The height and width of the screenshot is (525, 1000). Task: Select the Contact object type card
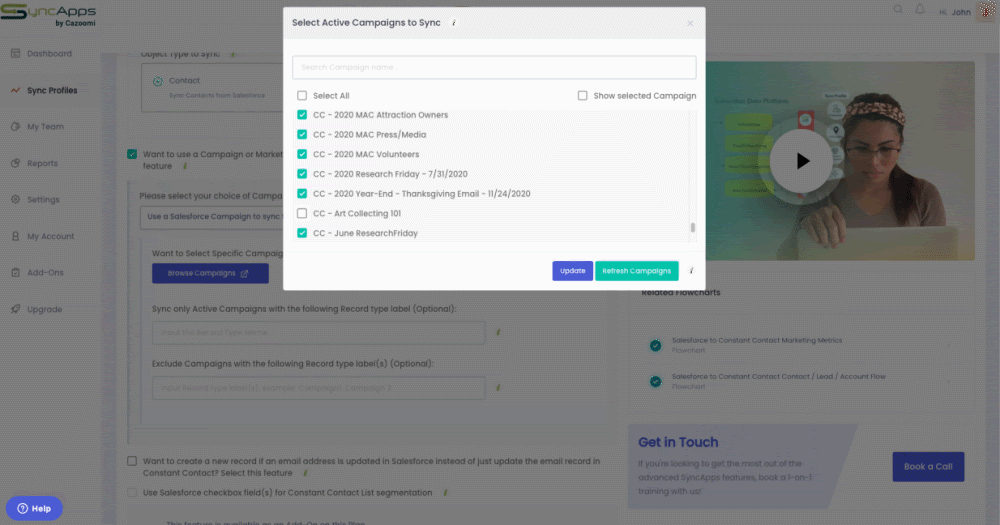(x=212, y=87)
